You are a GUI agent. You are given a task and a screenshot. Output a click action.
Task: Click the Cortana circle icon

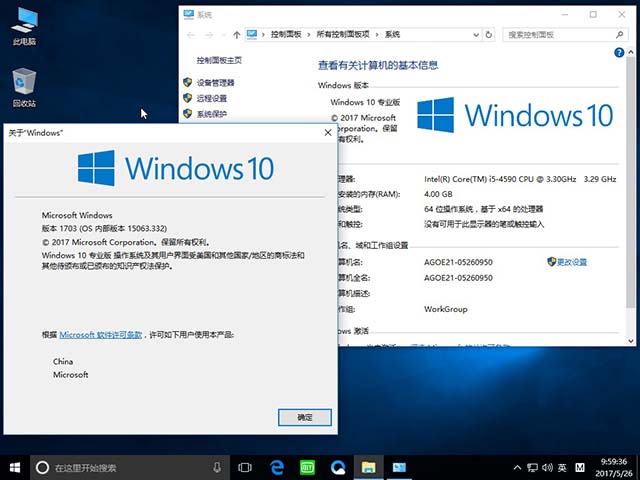42,467
